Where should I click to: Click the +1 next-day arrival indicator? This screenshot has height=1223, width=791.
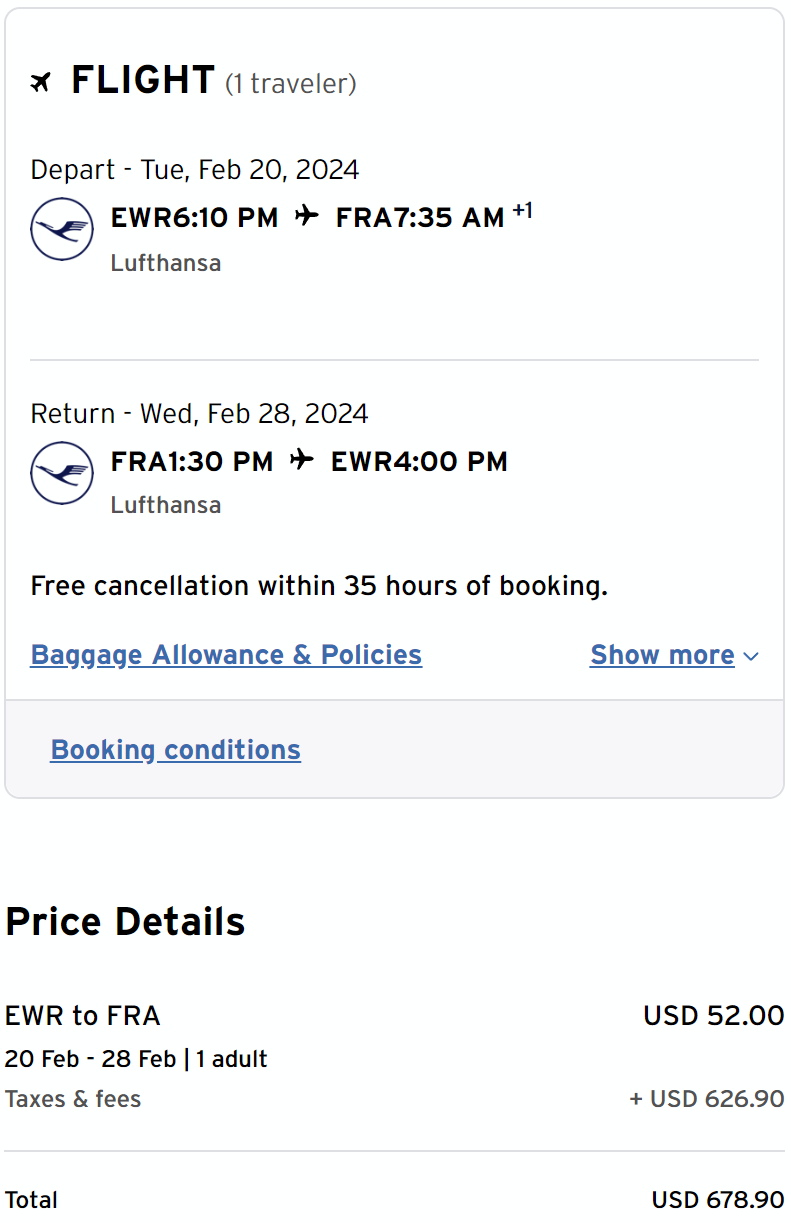point(522,210)
